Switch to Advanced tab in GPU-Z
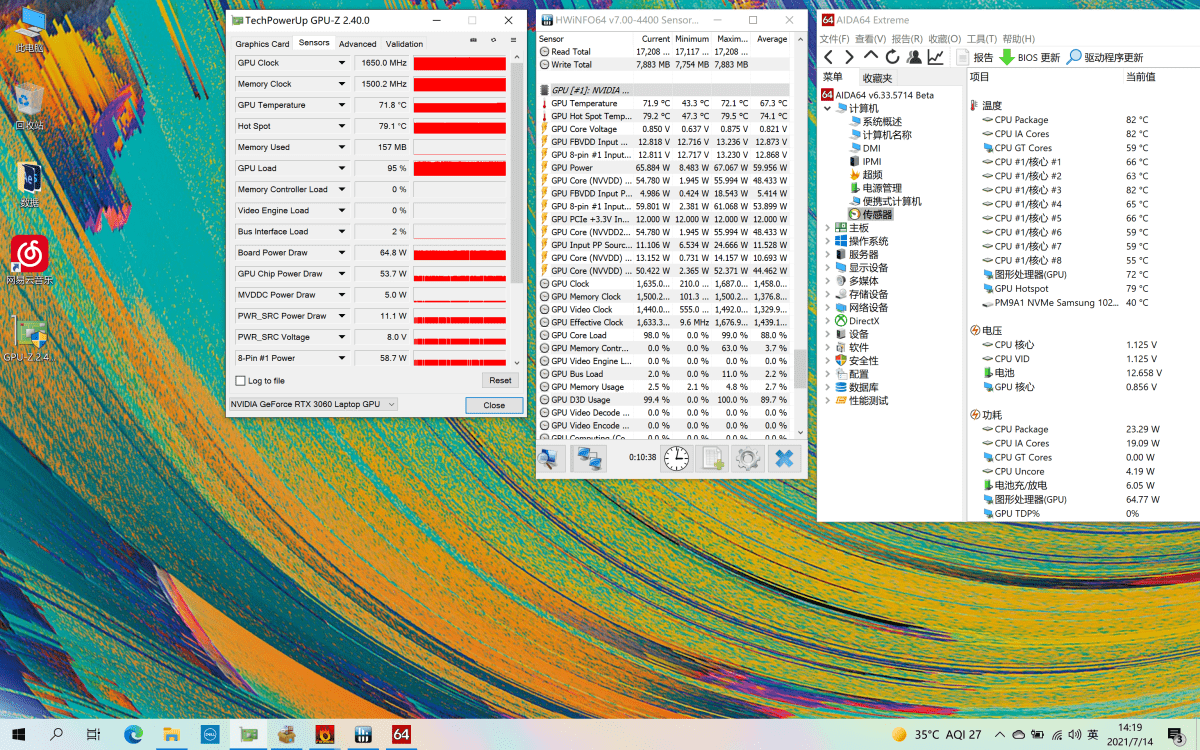Viewport: 1200px width, 750px height. click(357, 44)
